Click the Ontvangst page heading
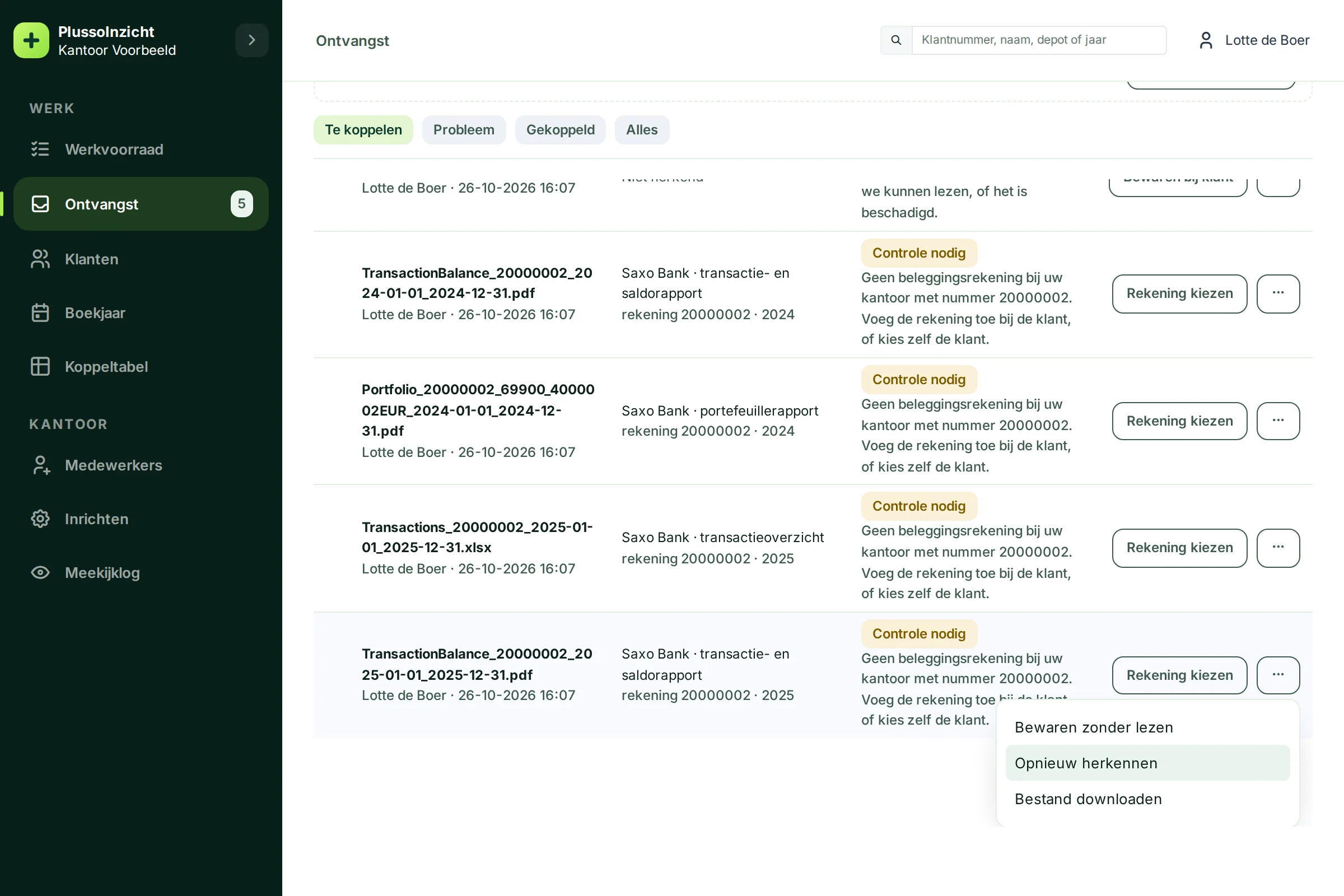The width and height of the screenshot is (1344, 896). (352, 40)
